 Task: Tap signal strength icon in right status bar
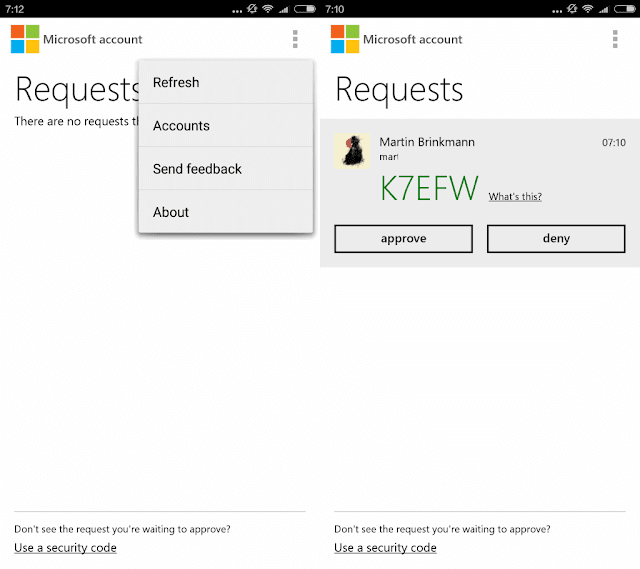tap(604, 9)
